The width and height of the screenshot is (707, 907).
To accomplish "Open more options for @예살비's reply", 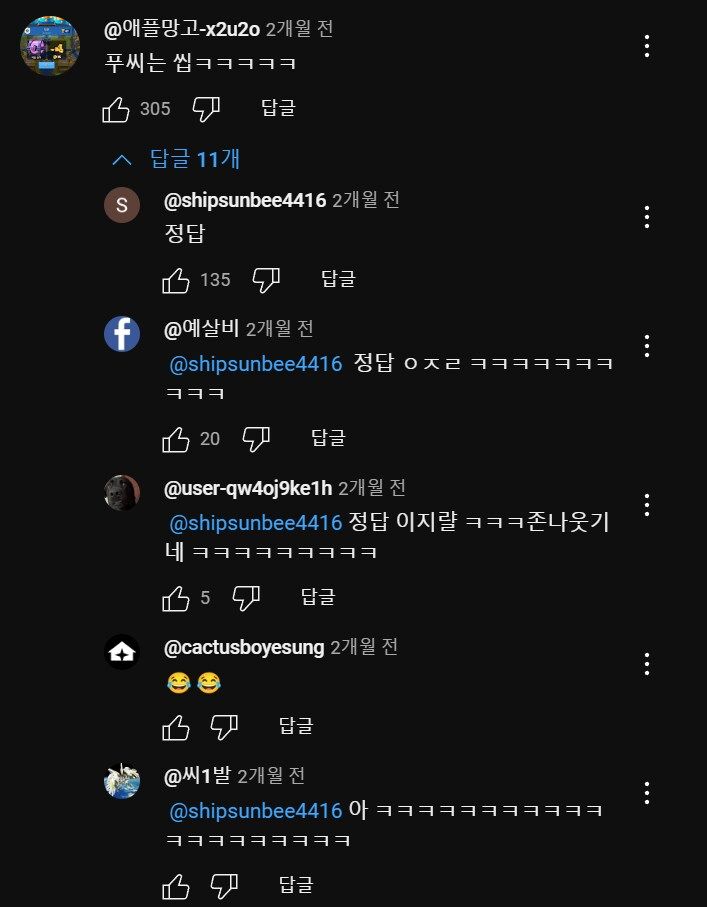I will coord(647,346).
